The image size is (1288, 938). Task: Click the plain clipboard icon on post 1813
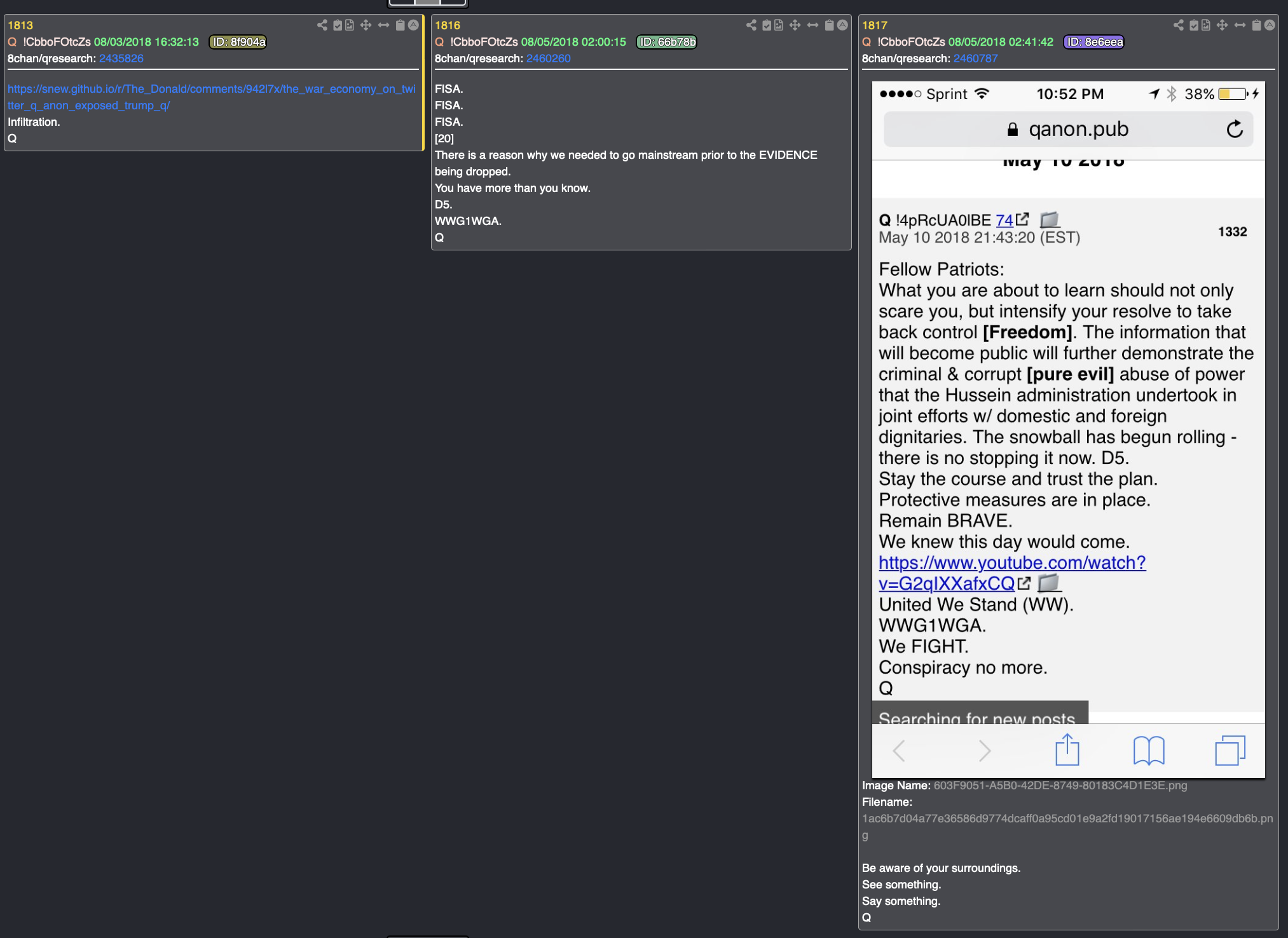[x=400, y=25]
